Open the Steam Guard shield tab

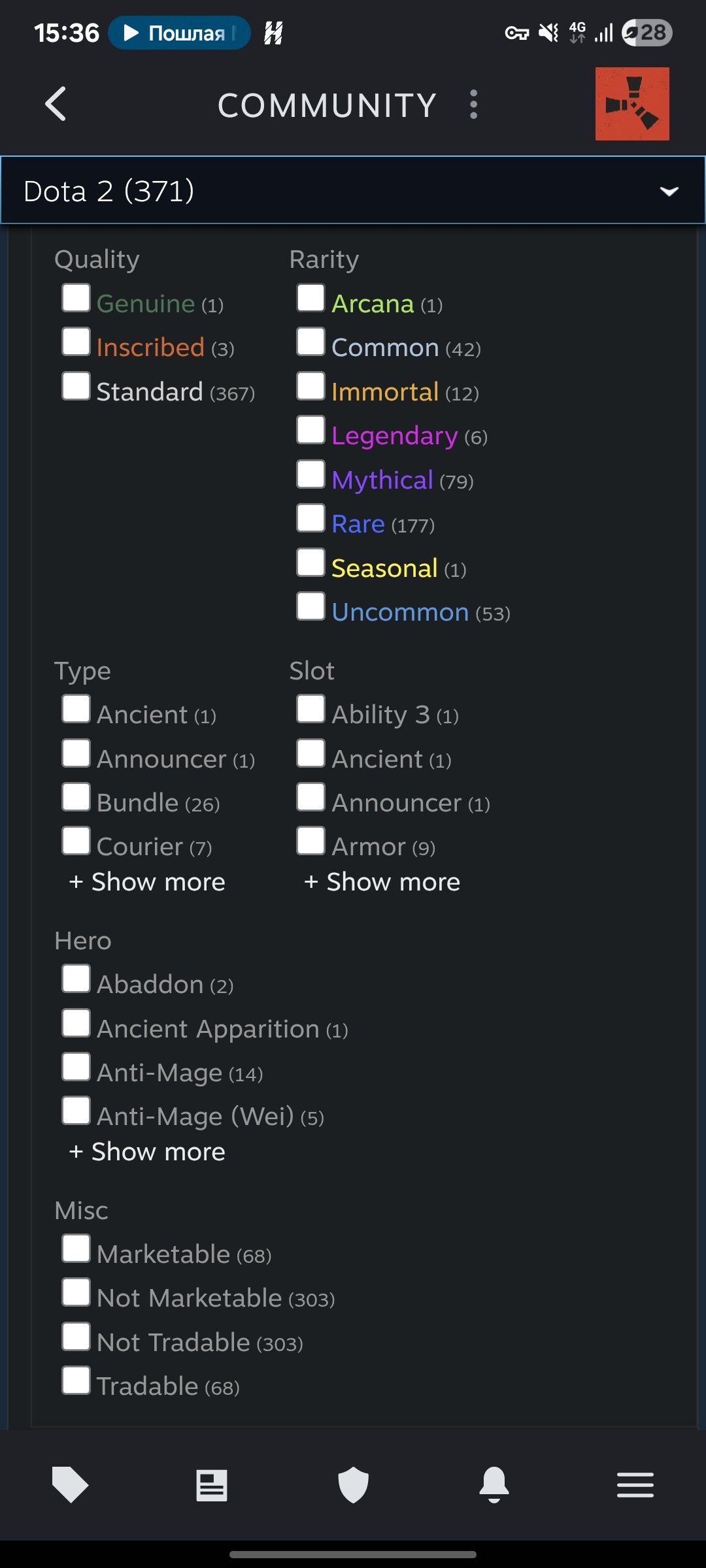[x=353, y=1485]
